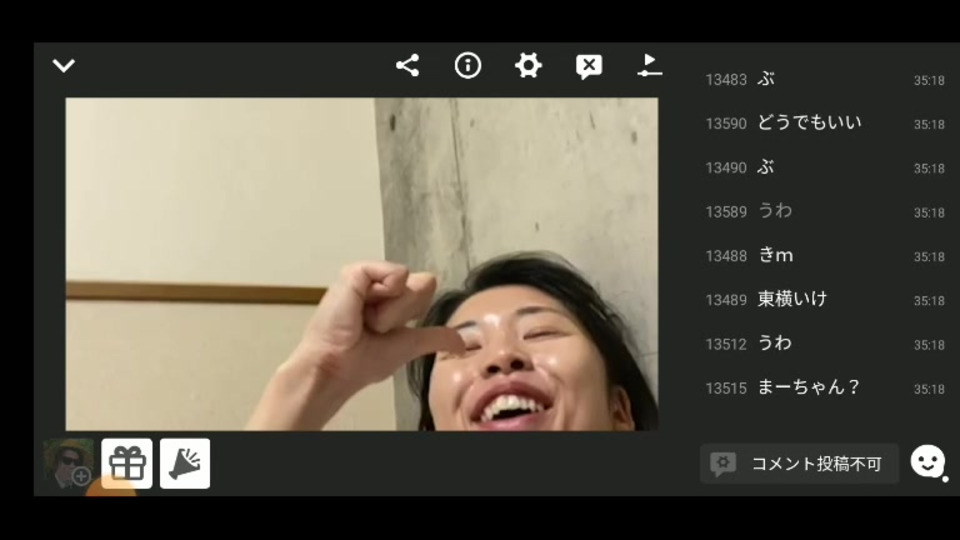Tap the play-with-slider playback icon

click(649, 66)
